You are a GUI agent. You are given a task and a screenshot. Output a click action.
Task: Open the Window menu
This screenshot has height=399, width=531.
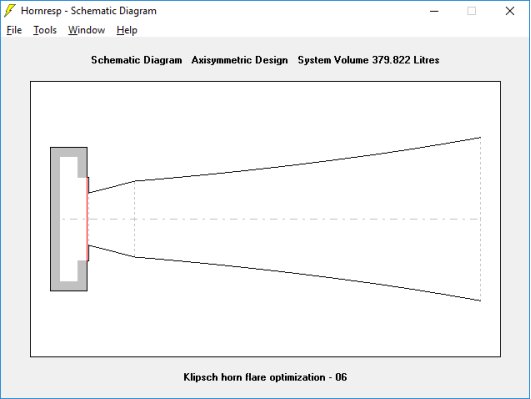(x=86, y=30)
